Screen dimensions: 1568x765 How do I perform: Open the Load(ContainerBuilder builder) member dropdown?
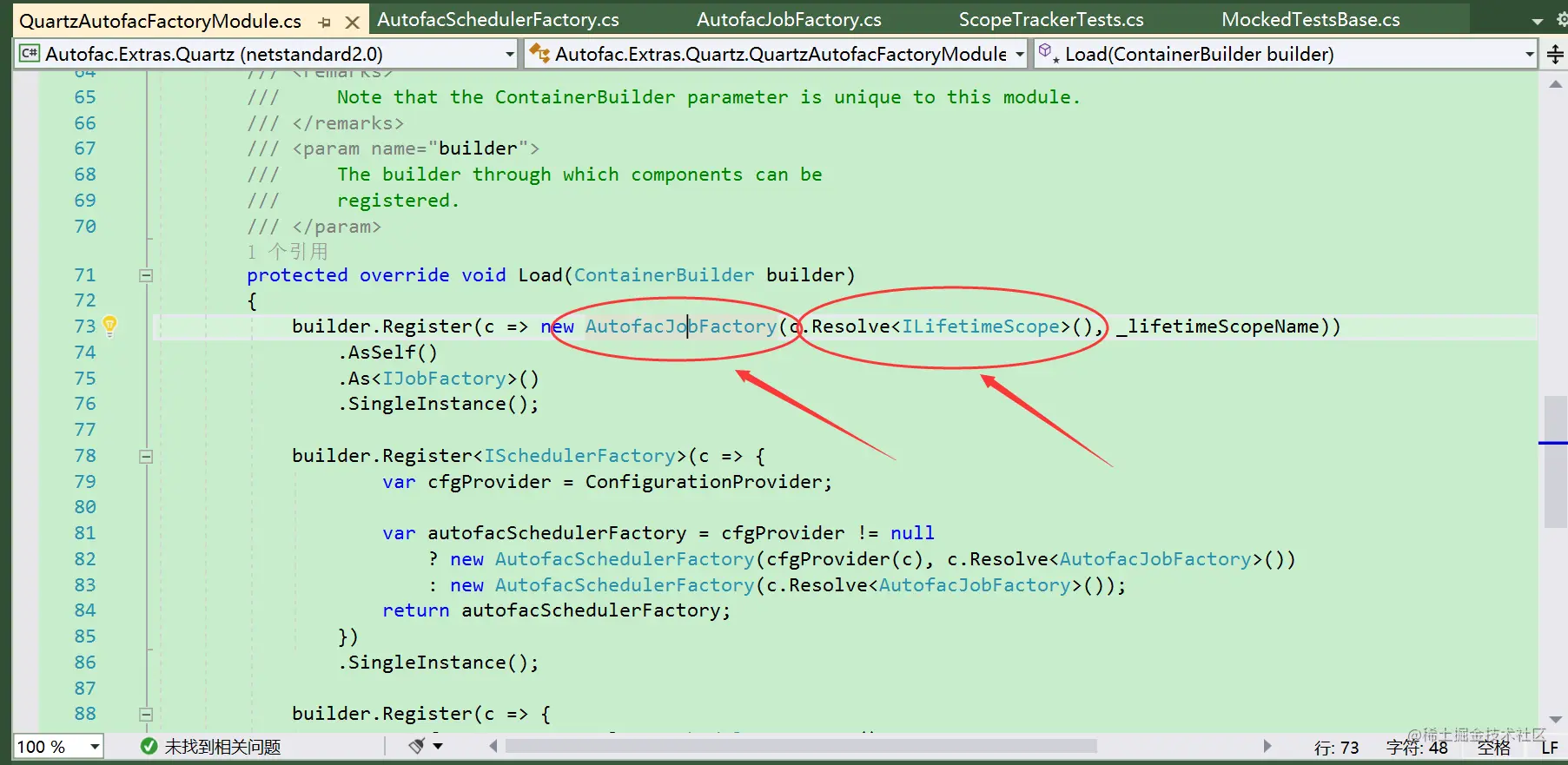pos(1530,54)
